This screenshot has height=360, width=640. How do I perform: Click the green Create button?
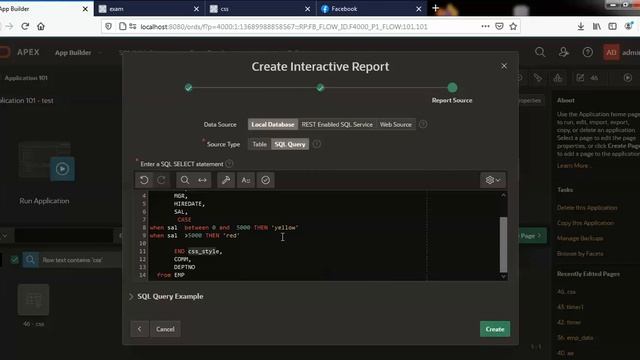pos(495,329)
